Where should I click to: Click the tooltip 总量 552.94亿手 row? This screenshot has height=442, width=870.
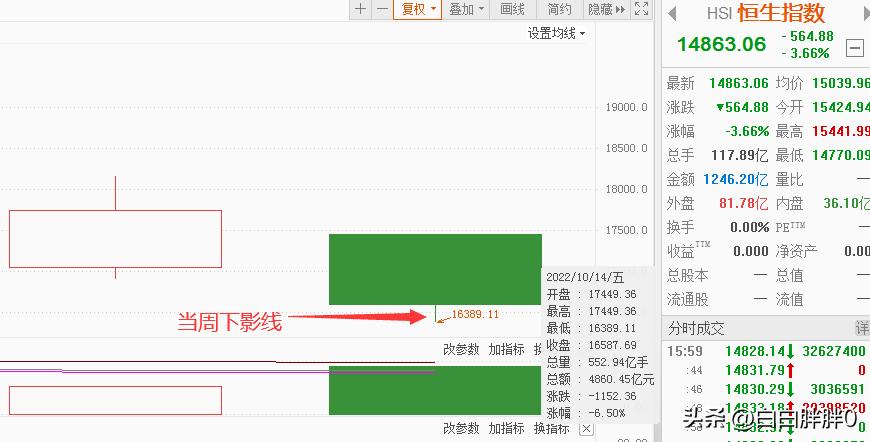pos(596,363)
